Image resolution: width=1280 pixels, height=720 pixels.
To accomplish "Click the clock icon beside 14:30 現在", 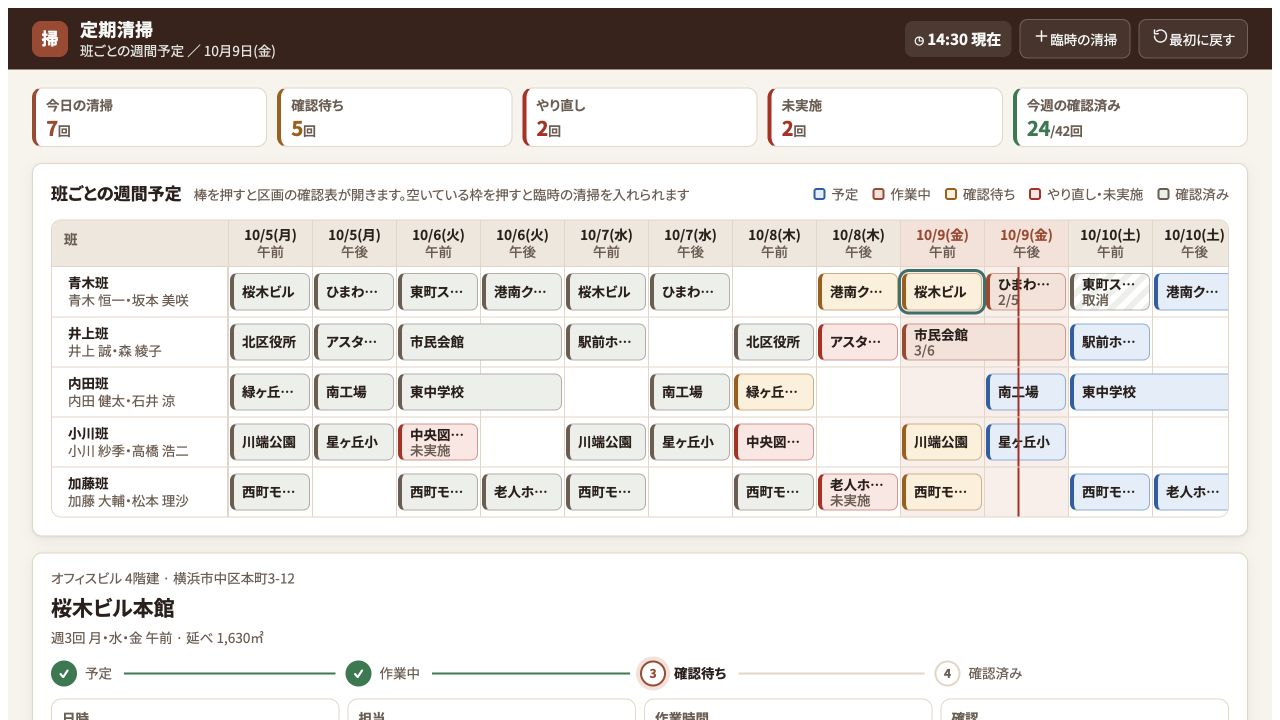I will point(919,40).
